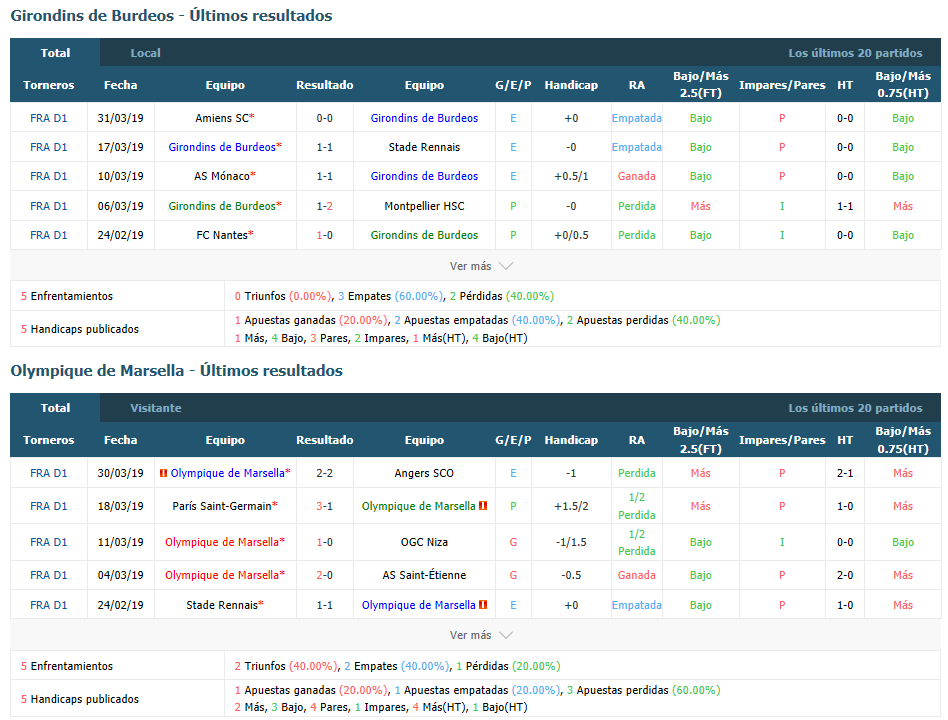Screen dimensions: 948x720
Task: Open FRA D1 link in 17/03/19 Burdeos row
Action: tap(48, 147)
